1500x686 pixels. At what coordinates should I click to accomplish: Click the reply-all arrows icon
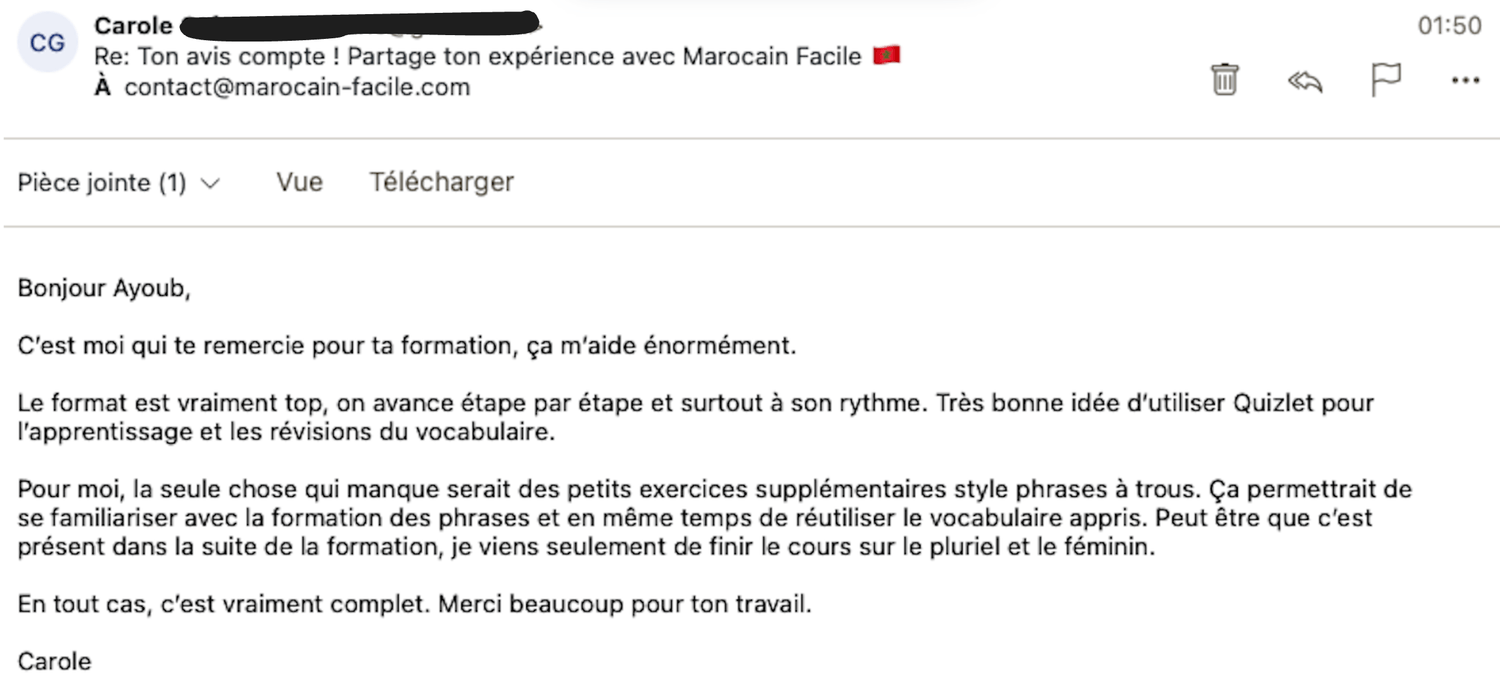pos(1305,82)
